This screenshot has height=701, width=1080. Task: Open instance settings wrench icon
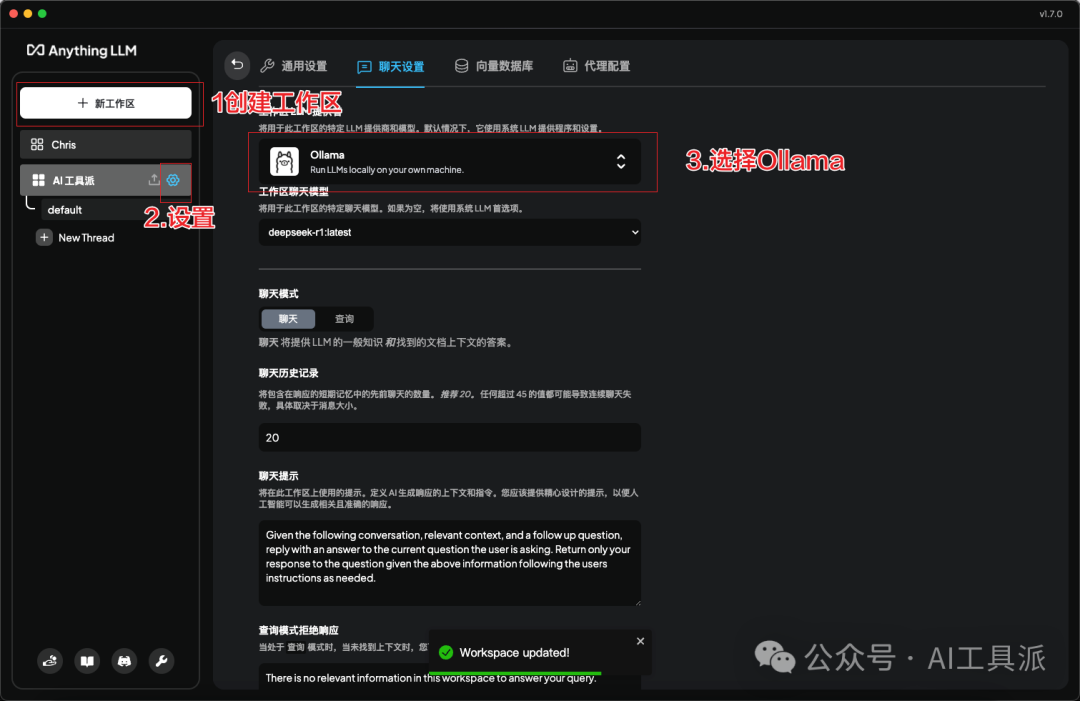[x=162, y=661]
